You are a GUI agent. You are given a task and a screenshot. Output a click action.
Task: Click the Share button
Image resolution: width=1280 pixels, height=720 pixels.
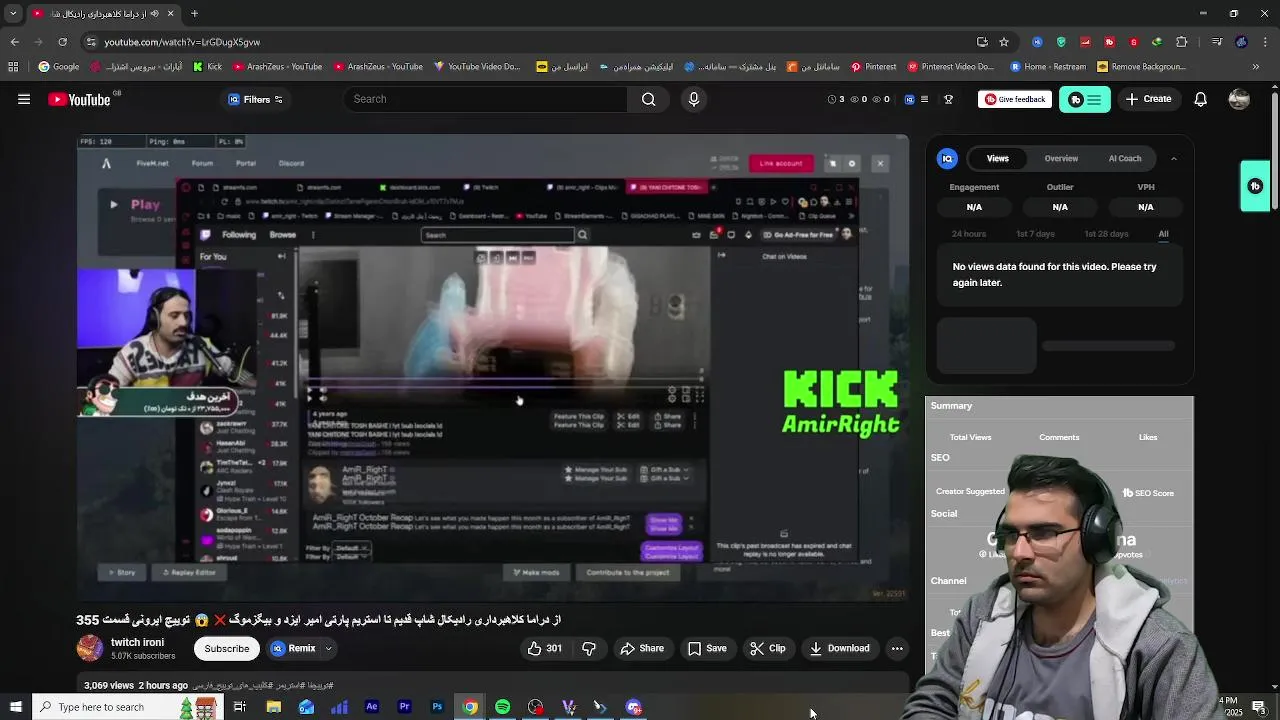[x=642, y=648]
